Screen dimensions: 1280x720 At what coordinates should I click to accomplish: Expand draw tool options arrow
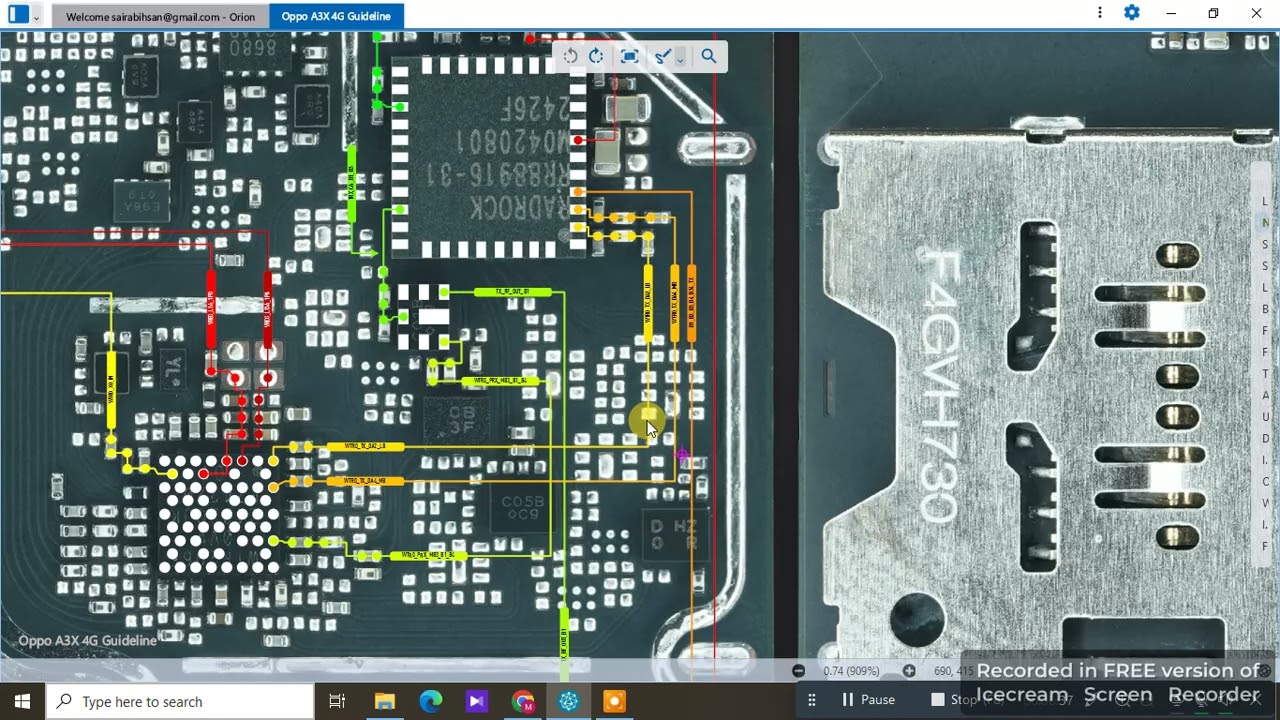point(680,59)
